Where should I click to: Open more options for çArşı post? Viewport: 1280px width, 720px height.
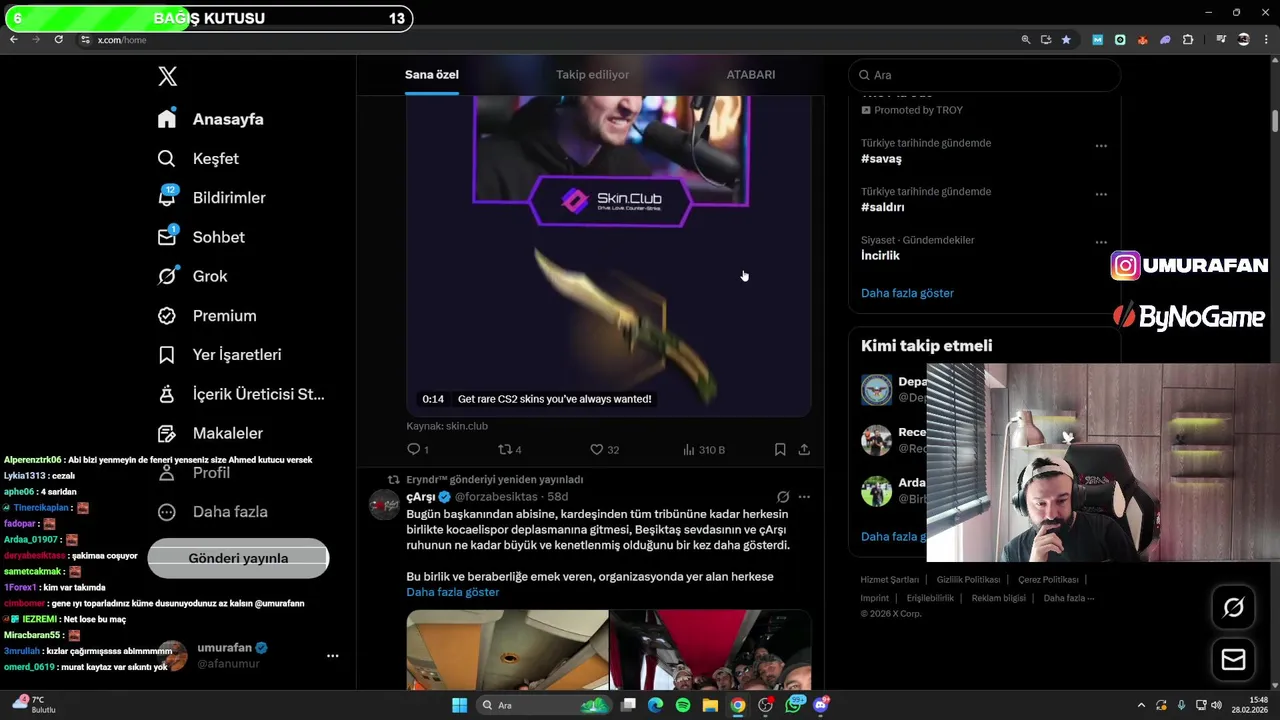pos(804,497)
